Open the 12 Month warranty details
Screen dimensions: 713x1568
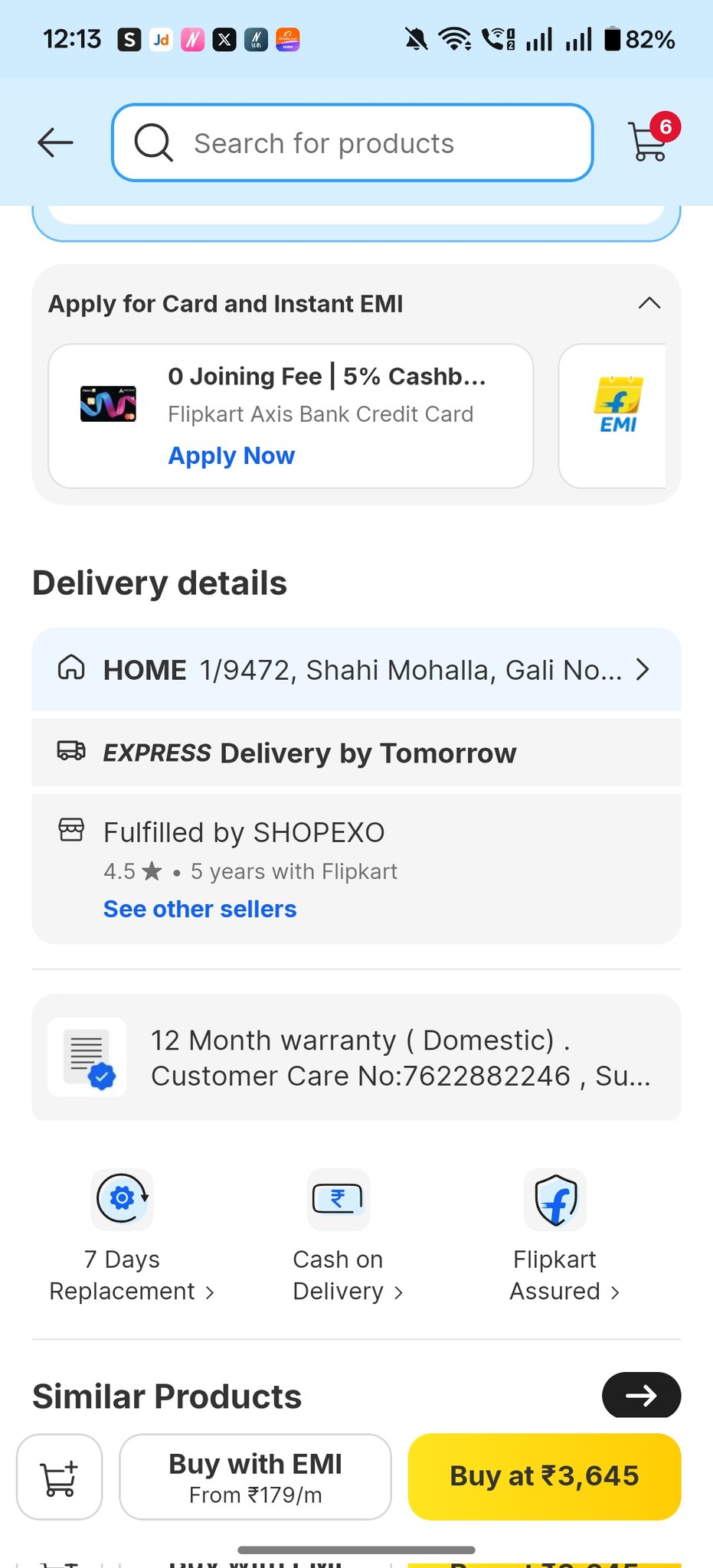(400, 1058)
